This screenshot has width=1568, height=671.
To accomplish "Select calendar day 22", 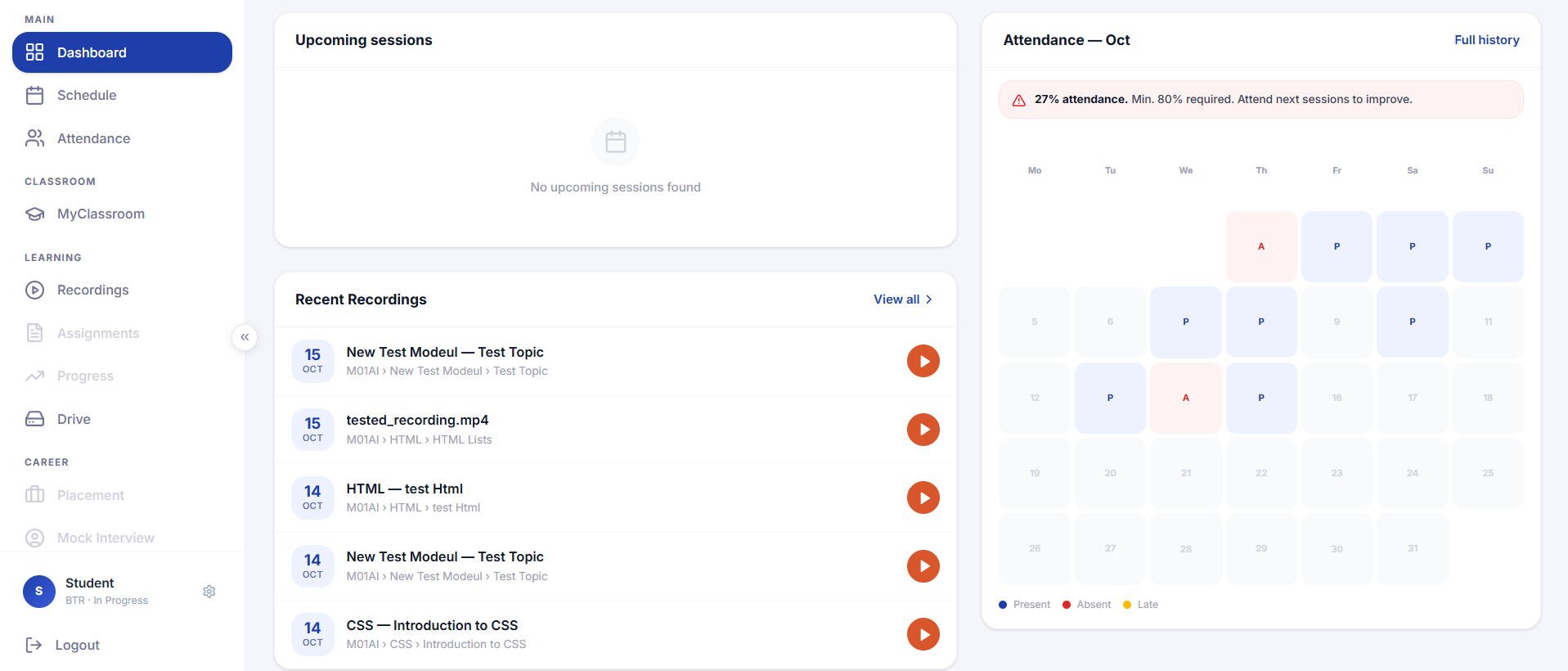I will coord(1261,473).
